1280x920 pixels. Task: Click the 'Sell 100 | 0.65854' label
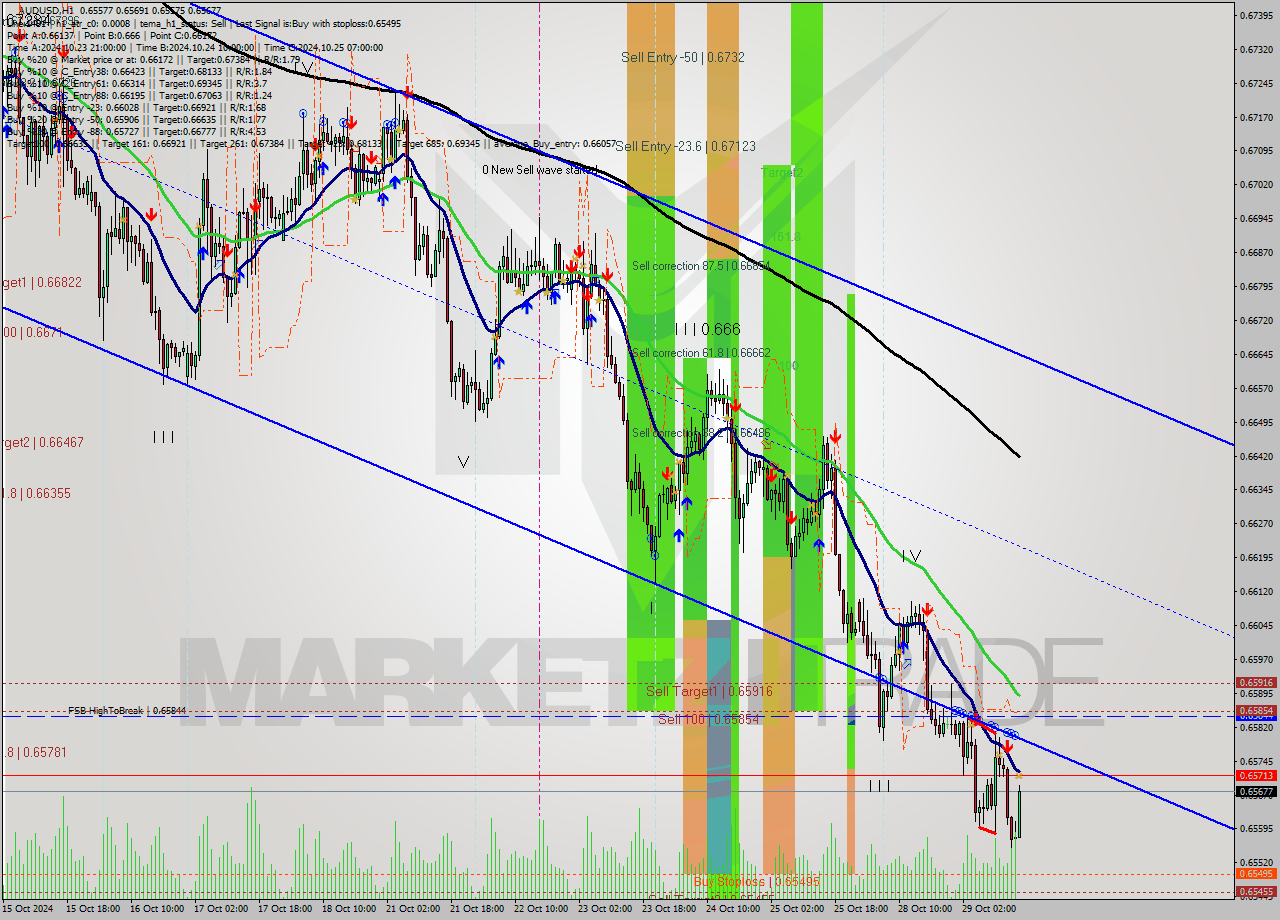[708, 719]
